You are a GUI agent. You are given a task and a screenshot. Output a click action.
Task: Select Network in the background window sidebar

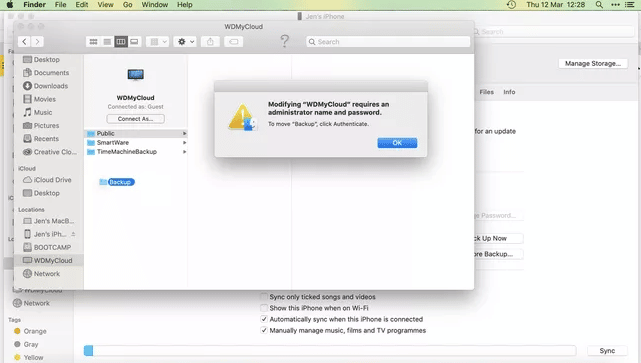coord(31,303)
